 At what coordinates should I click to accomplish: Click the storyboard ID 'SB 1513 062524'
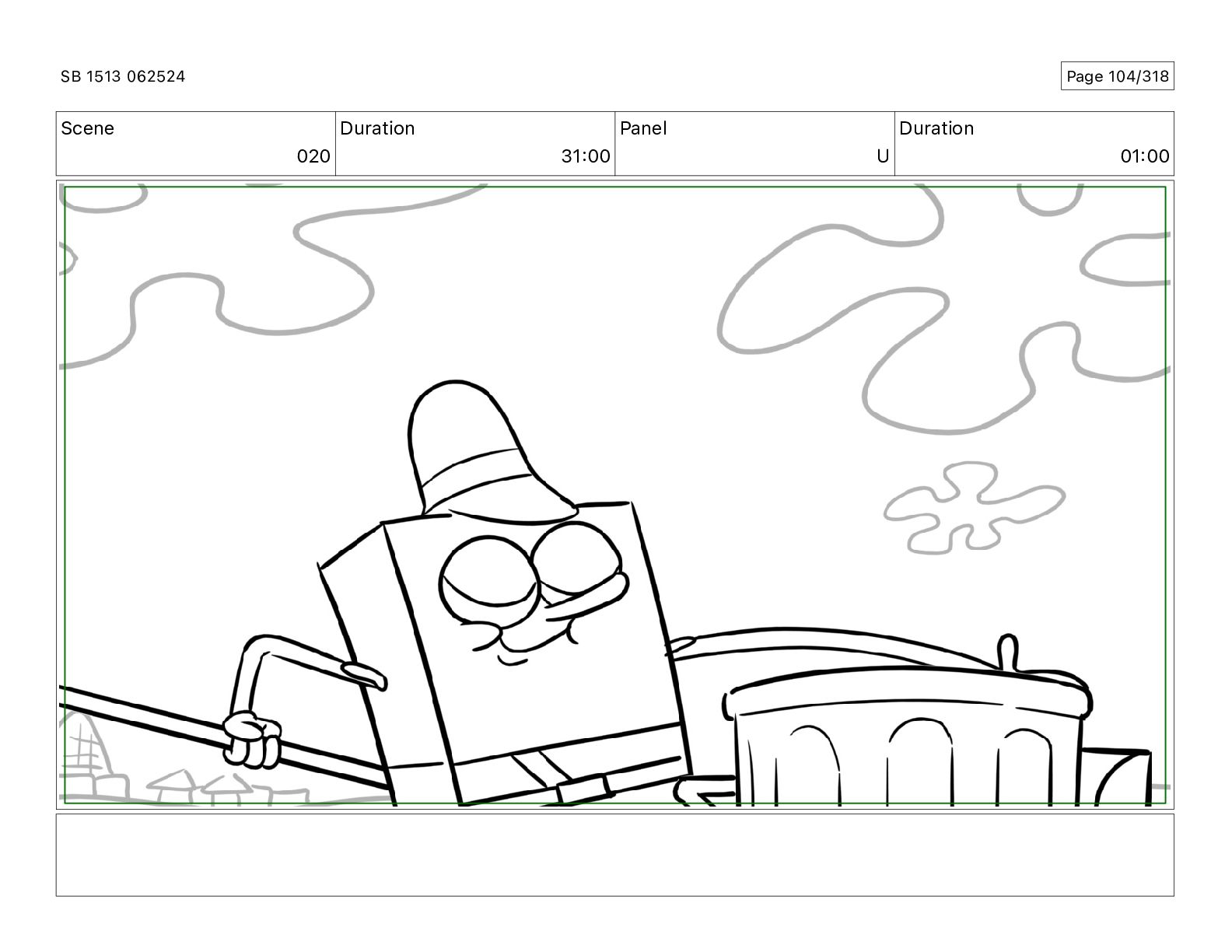[123, 76]
